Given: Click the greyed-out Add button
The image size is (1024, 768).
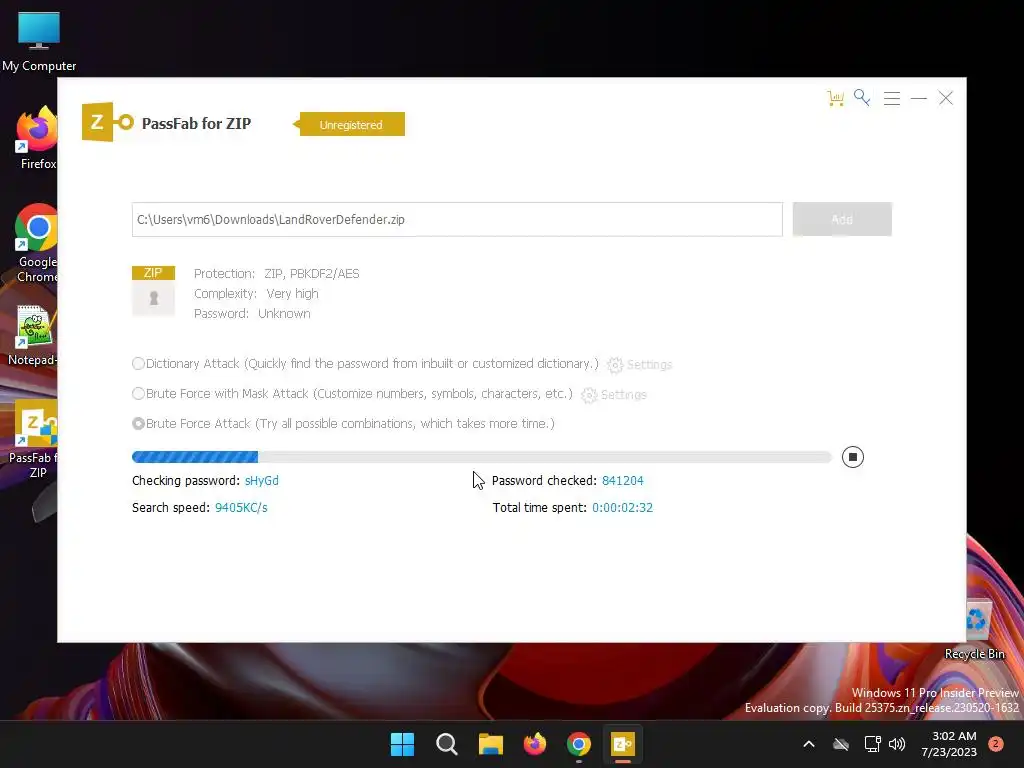Looking at the screenshot, I should point(842,219).
